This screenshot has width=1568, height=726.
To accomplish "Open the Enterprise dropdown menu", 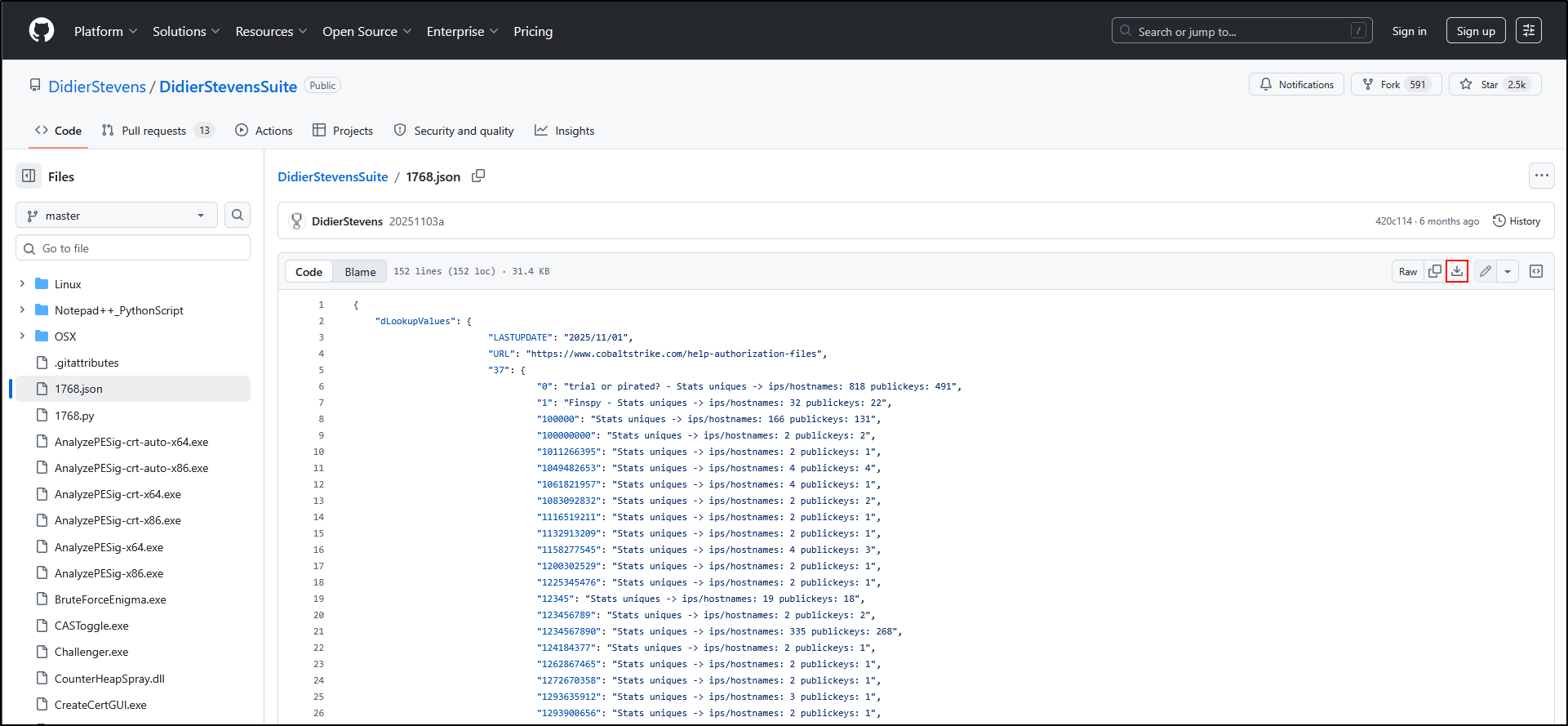I will coord(462,31).
